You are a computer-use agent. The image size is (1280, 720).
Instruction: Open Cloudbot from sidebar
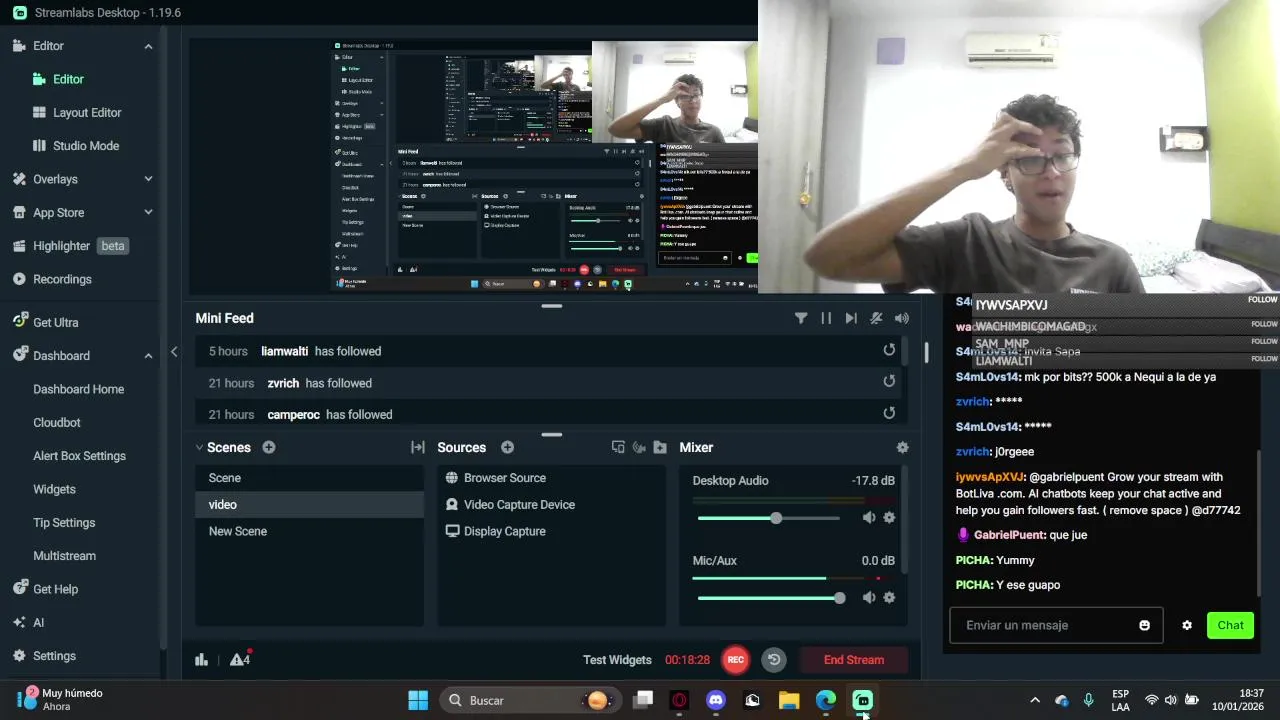pos(57,423)
